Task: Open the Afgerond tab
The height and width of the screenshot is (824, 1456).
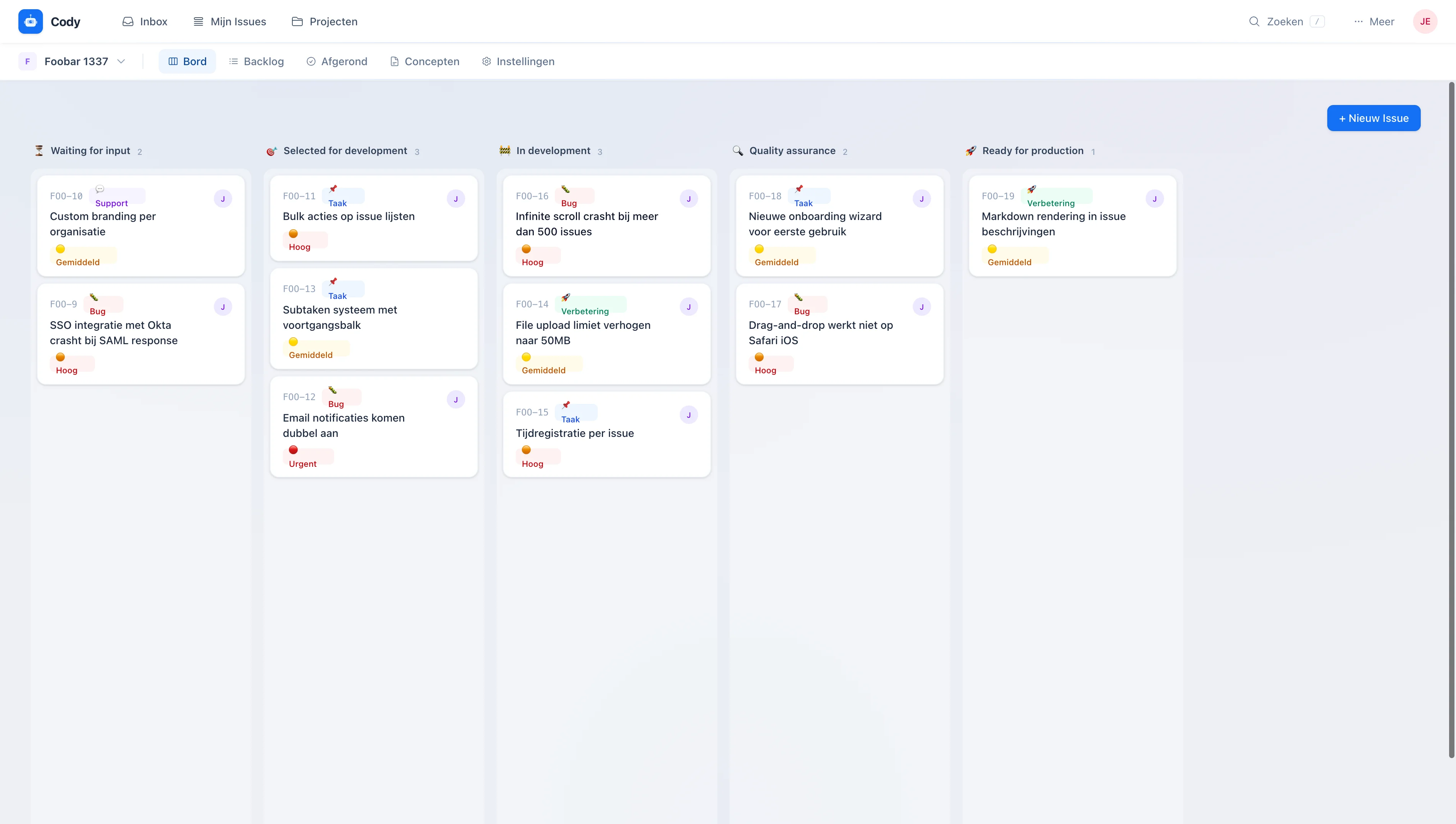Action: point(336,61)
